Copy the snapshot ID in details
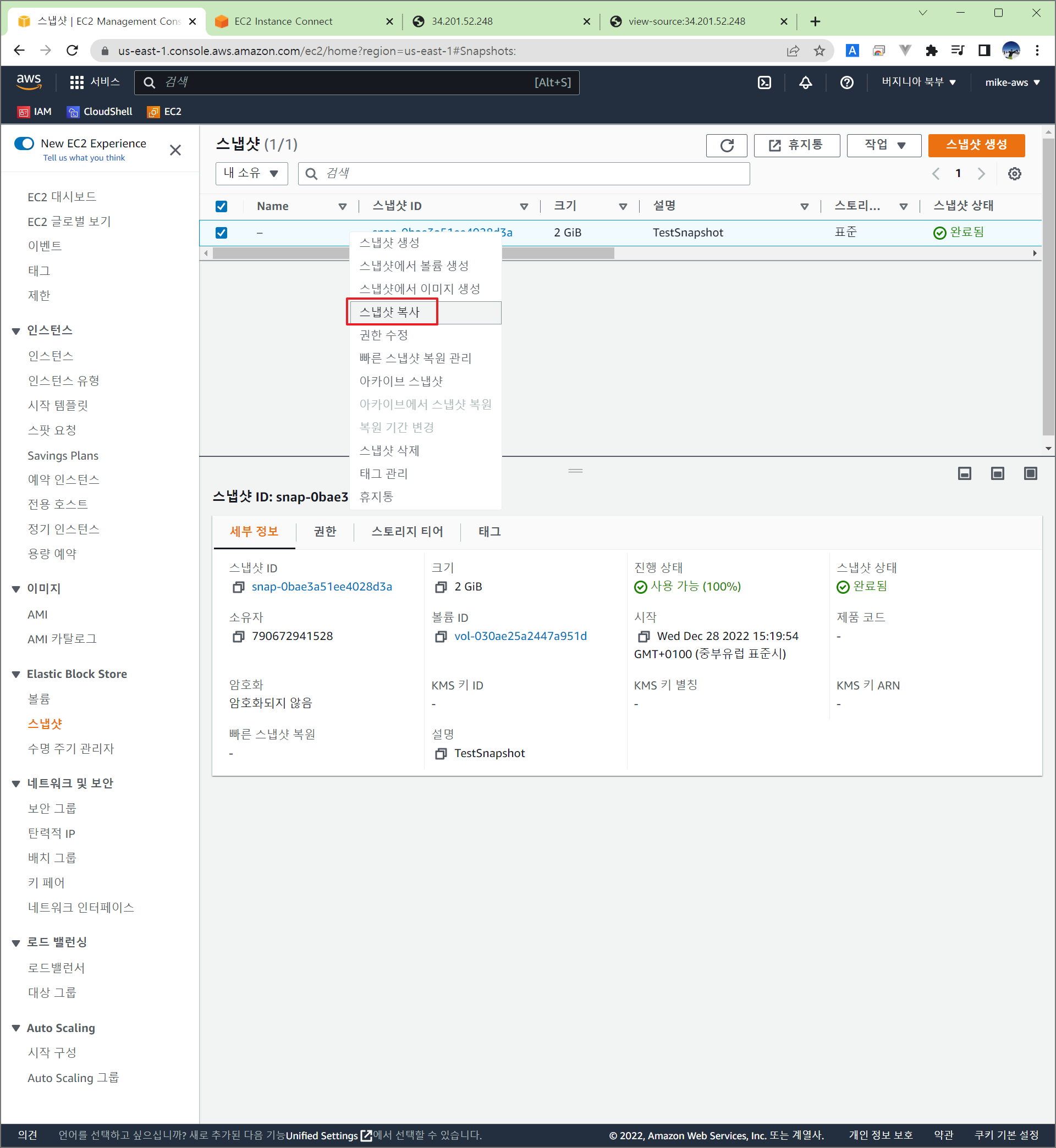The image size is (1056, 1148). tap(238, 587)
